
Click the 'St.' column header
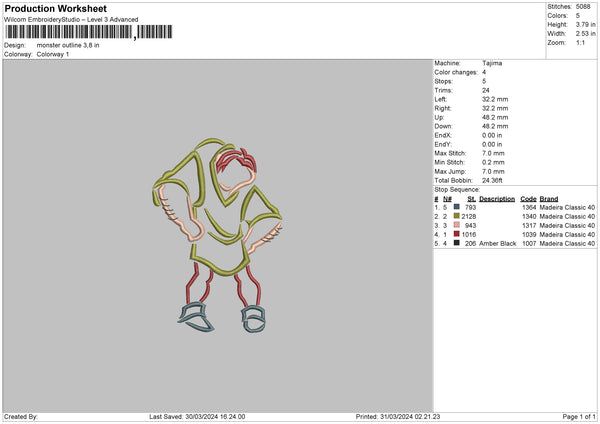click(x=472, y=199)
